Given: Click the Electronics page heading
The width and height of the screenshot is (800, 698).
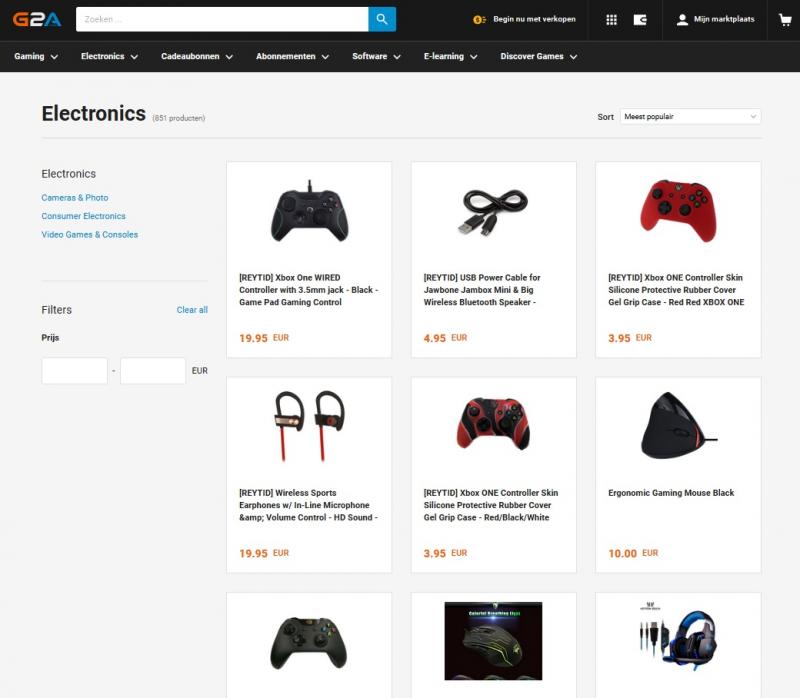Looking at the screenshot, I should point(93,113).
